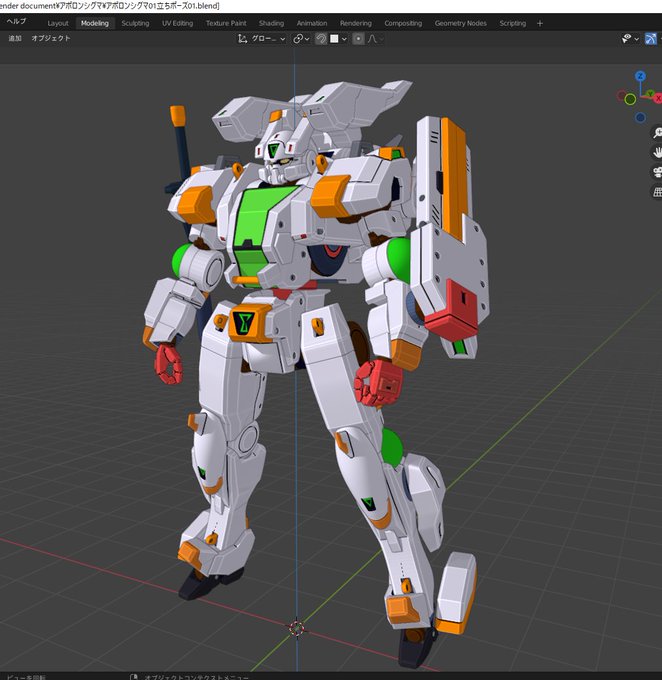Open the proportional falloff curve dropdown
The height and width of the screenshot is (680, 662).
coord(375,39)
